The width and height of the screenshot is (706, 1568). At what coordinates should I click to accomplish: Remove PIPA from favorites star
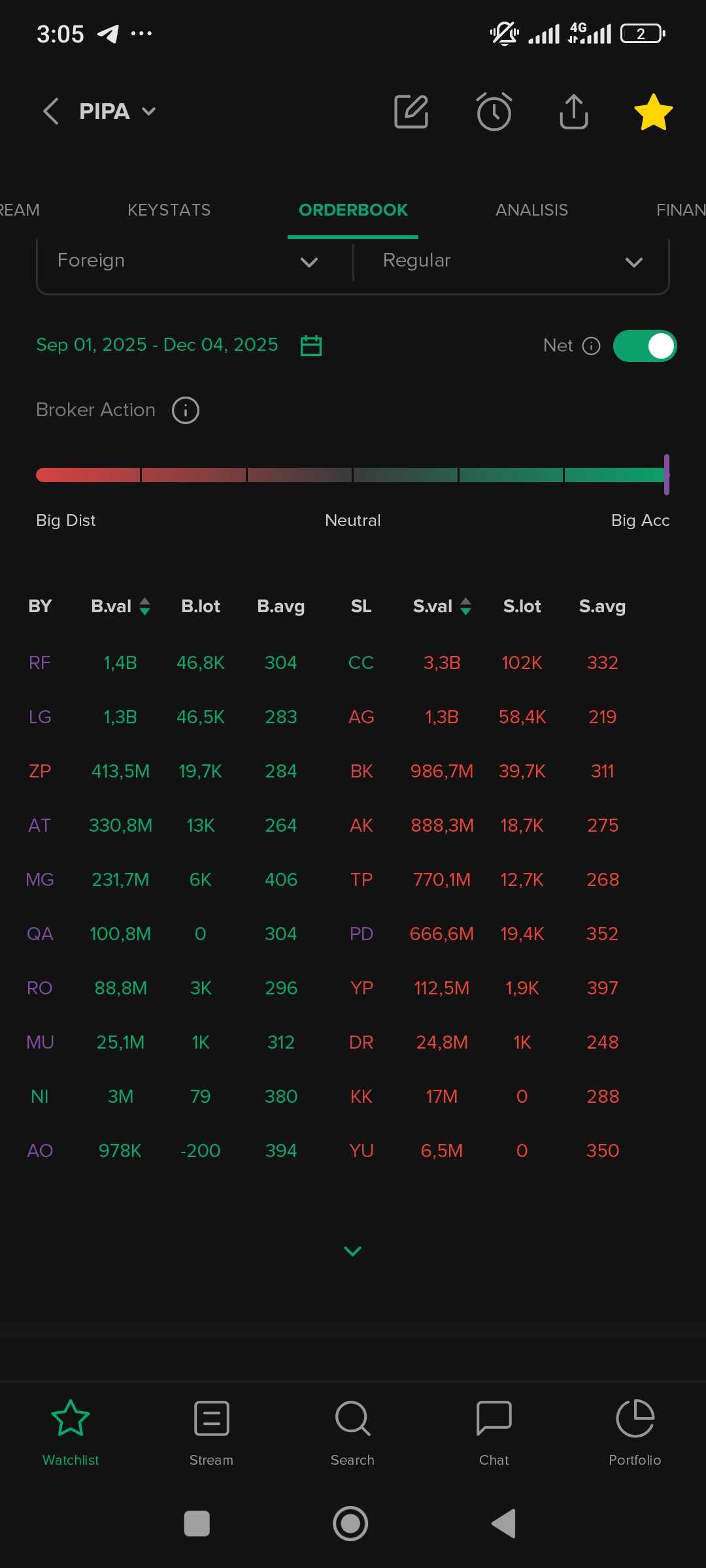tap(653, 112)
